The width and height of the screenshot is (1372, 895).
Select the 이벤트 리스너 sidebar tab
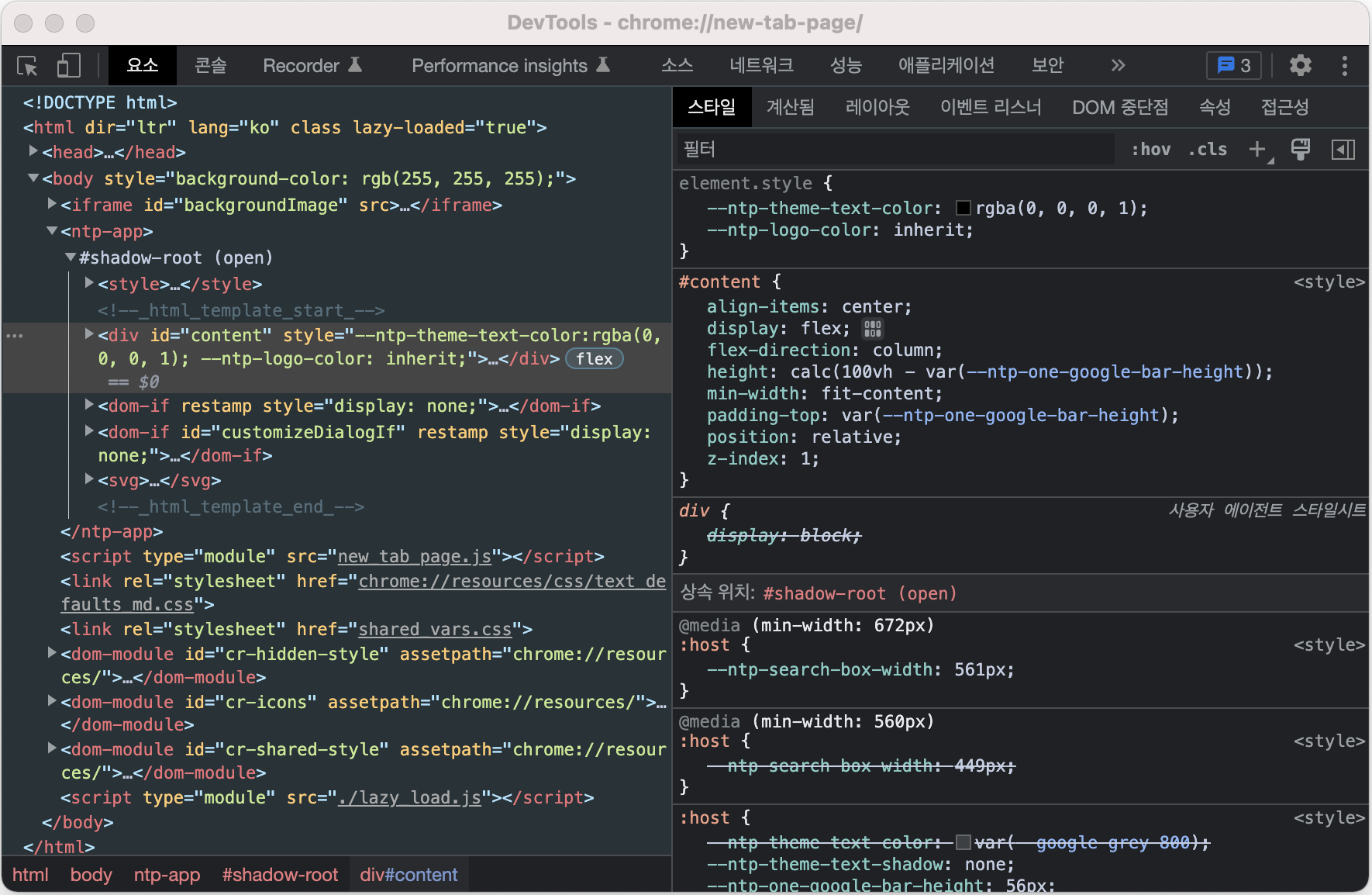[991, 107]
